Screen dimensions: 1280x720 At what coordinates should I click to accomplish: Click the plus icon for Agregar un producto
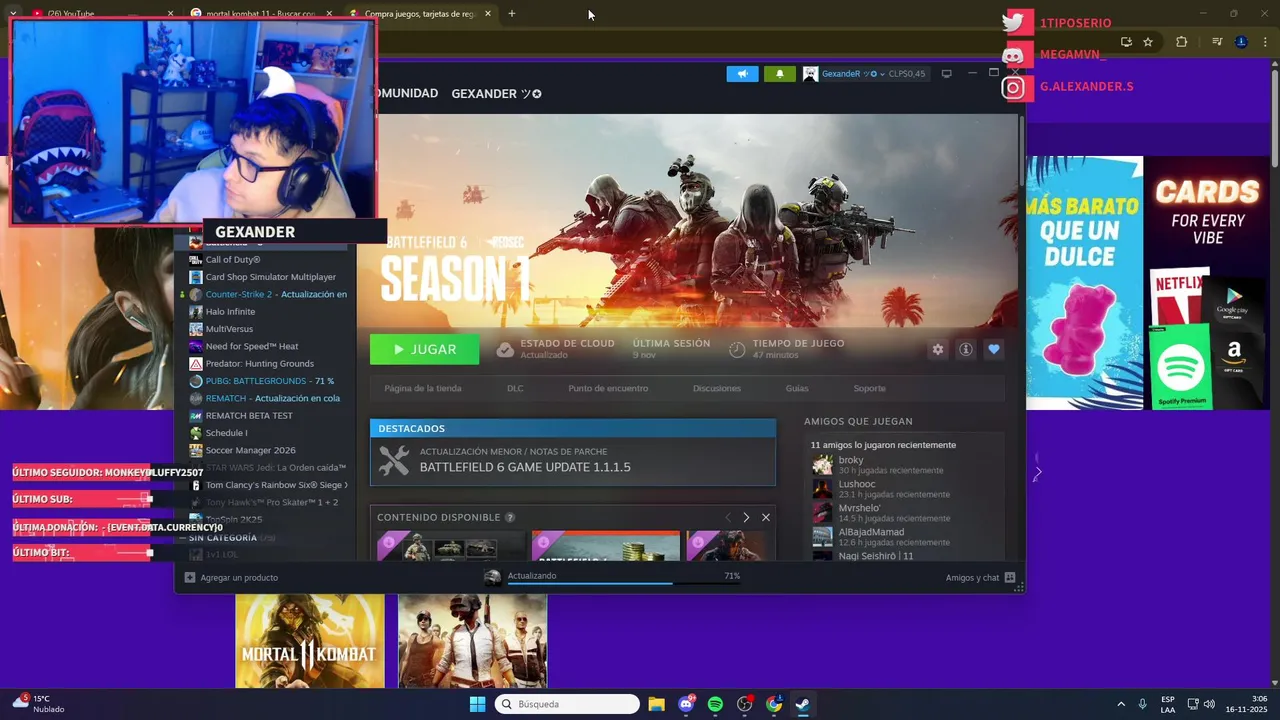(x=190, y=577)
